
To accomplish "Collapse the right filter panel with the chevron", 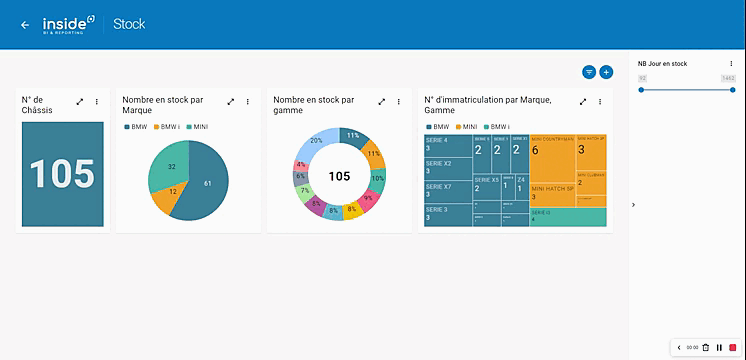I will click(x=633, y=204).
